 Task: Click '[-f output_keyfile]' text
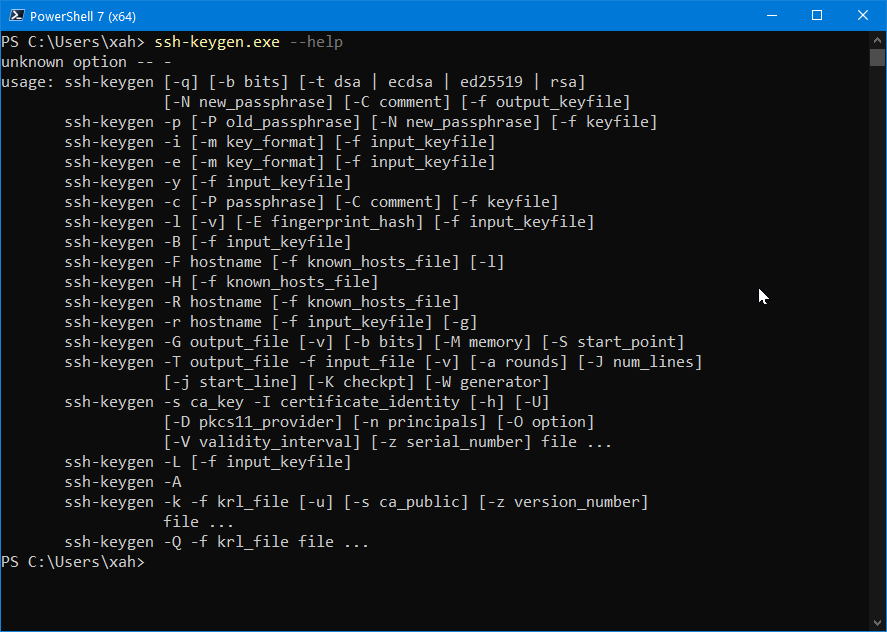545,102
